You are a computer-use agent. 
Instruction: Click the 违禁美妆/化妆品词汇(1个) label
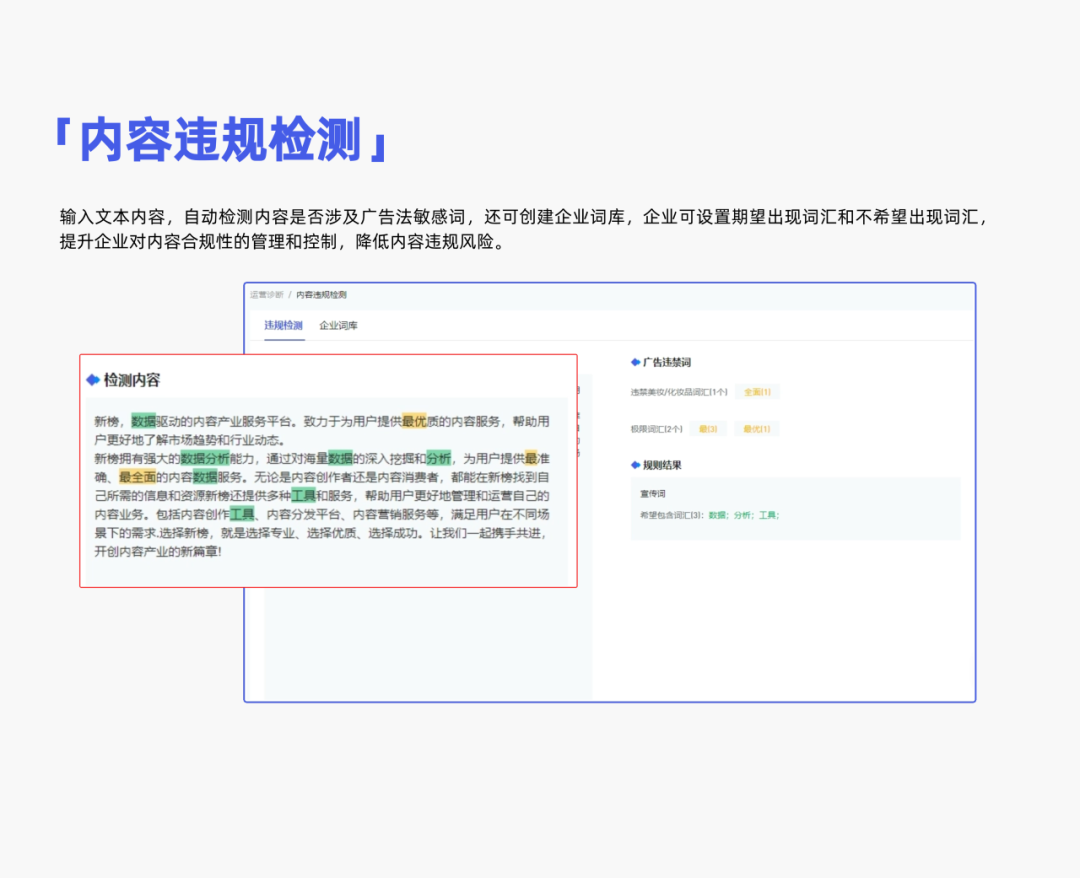679,392
